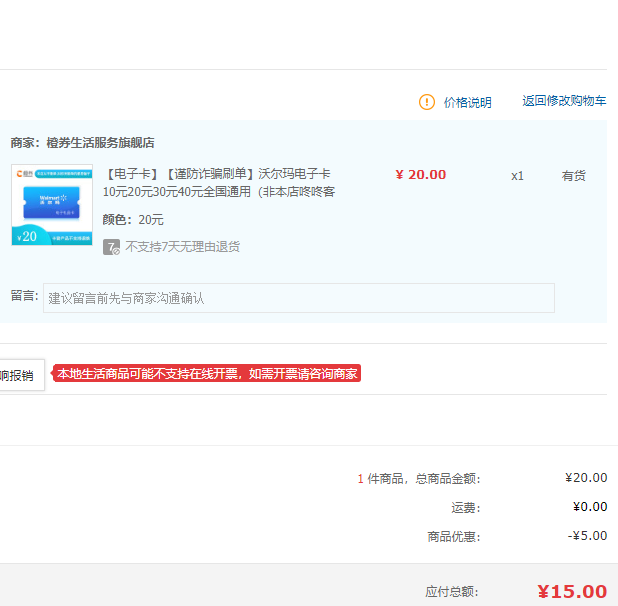Click the red invoice warning tooltip
Viewport: 618px width, 606px height.
coord(206,374)
